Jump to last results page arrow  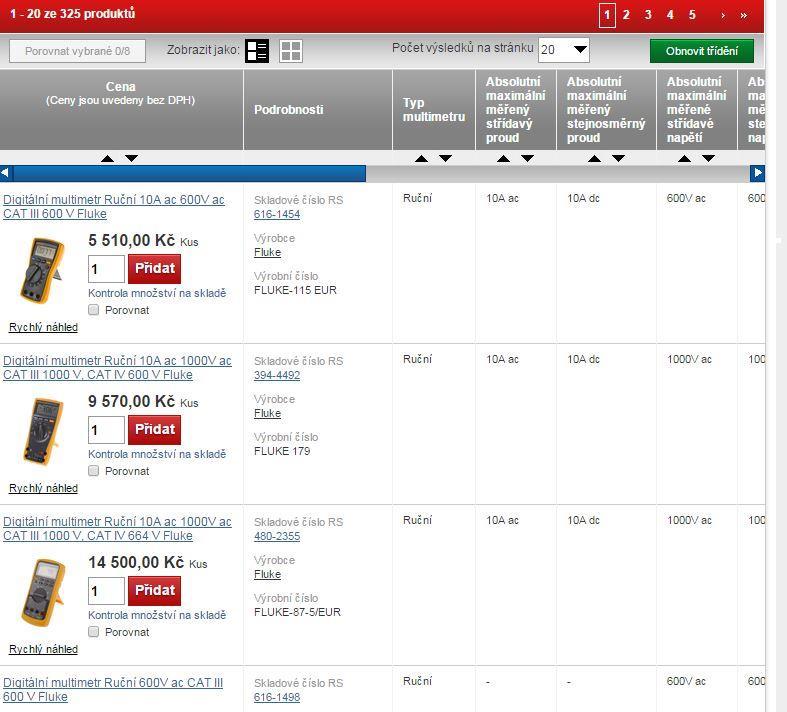(744, 16)
